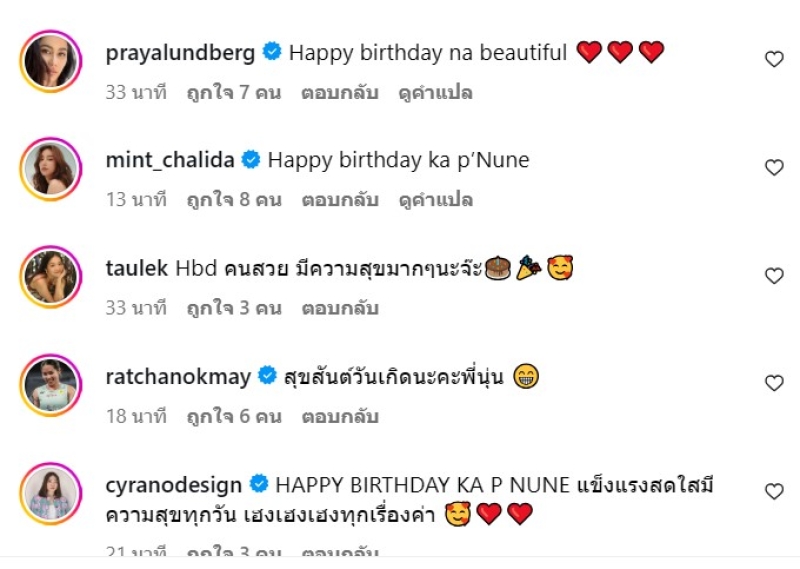Visit the ratchanokmay profile via username

pos(178,377)
